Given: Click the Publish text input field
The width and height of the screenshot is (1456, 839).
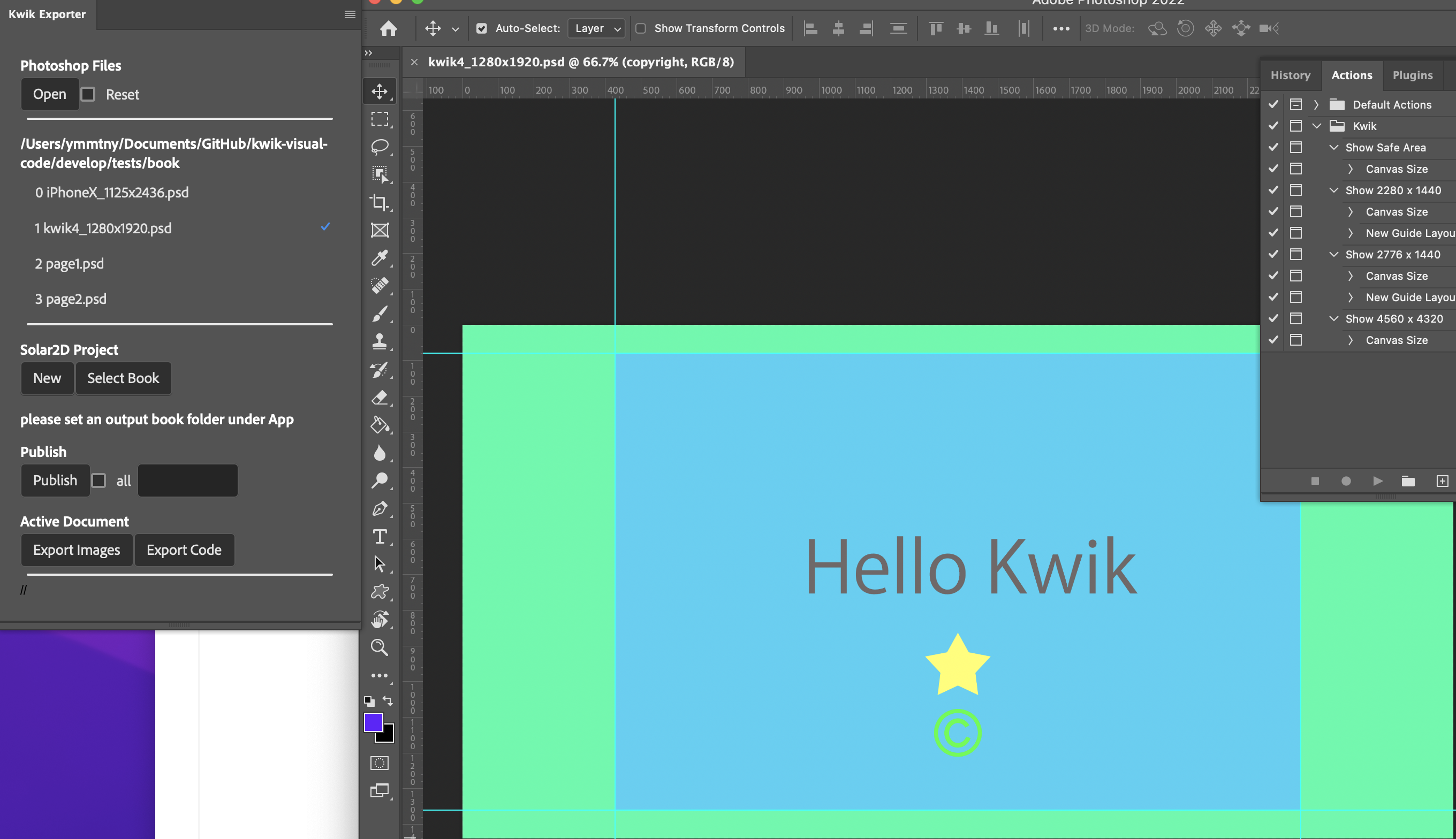Looking at the screenshot, I should point(188,480).
